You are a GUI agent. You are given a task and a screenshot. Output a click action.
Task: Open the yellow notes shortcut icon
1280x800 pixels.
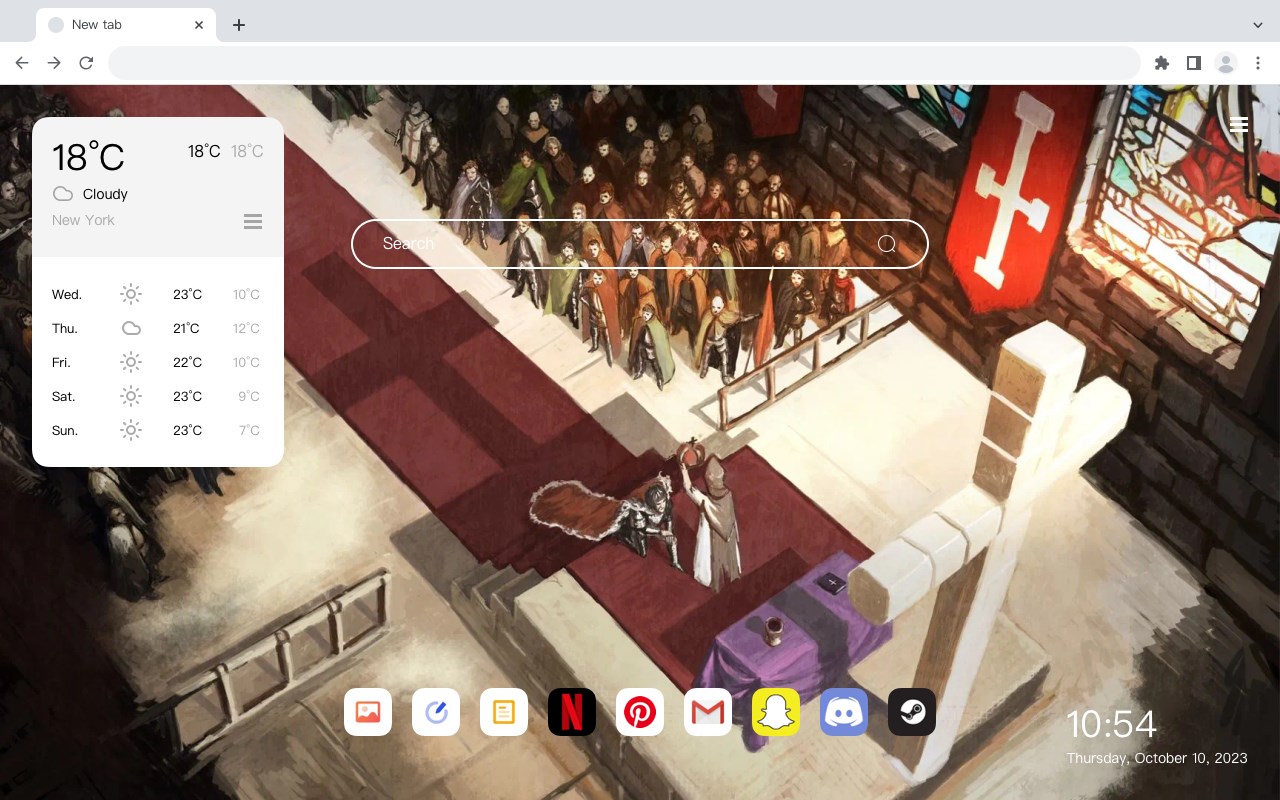pos(504,712)
